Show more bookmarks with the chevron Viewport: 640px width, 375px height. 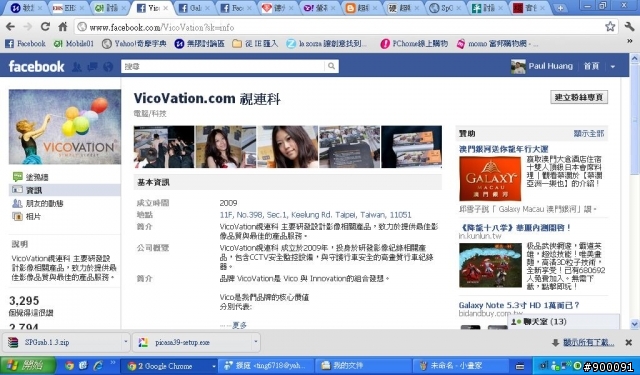click(x=630, y=41)
